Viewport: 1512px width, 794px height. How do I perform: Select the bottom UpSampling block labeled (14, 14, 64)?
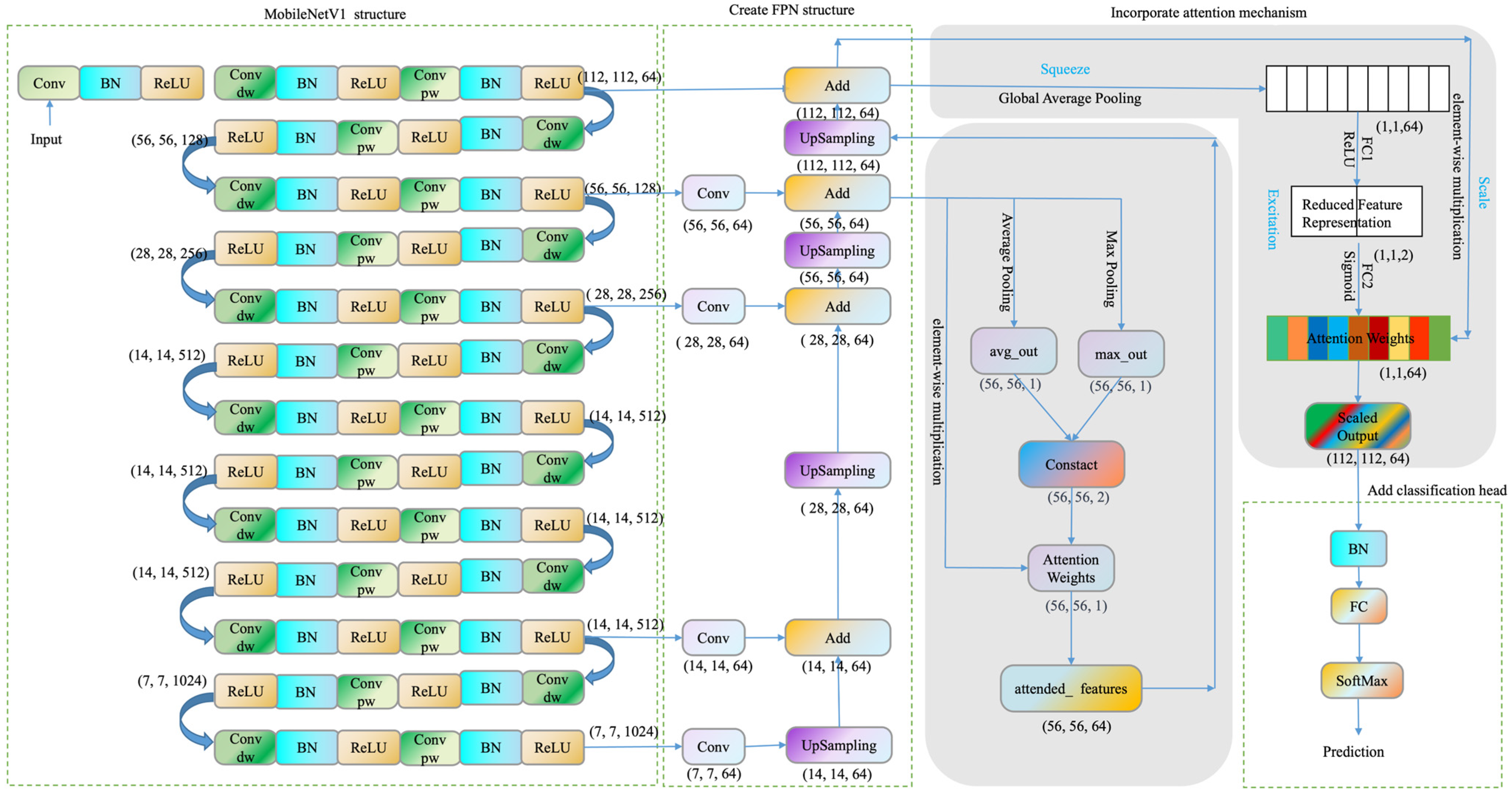(x=838, y=745)
